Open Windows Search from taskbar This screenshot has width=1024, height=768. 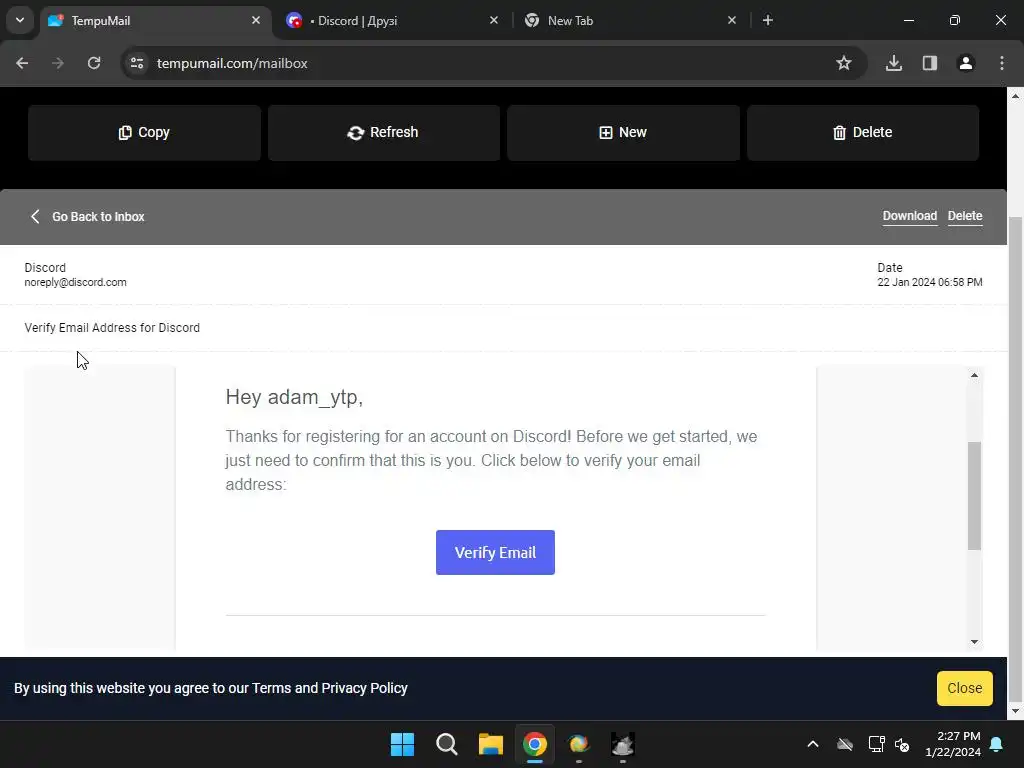tap(447, 744)
